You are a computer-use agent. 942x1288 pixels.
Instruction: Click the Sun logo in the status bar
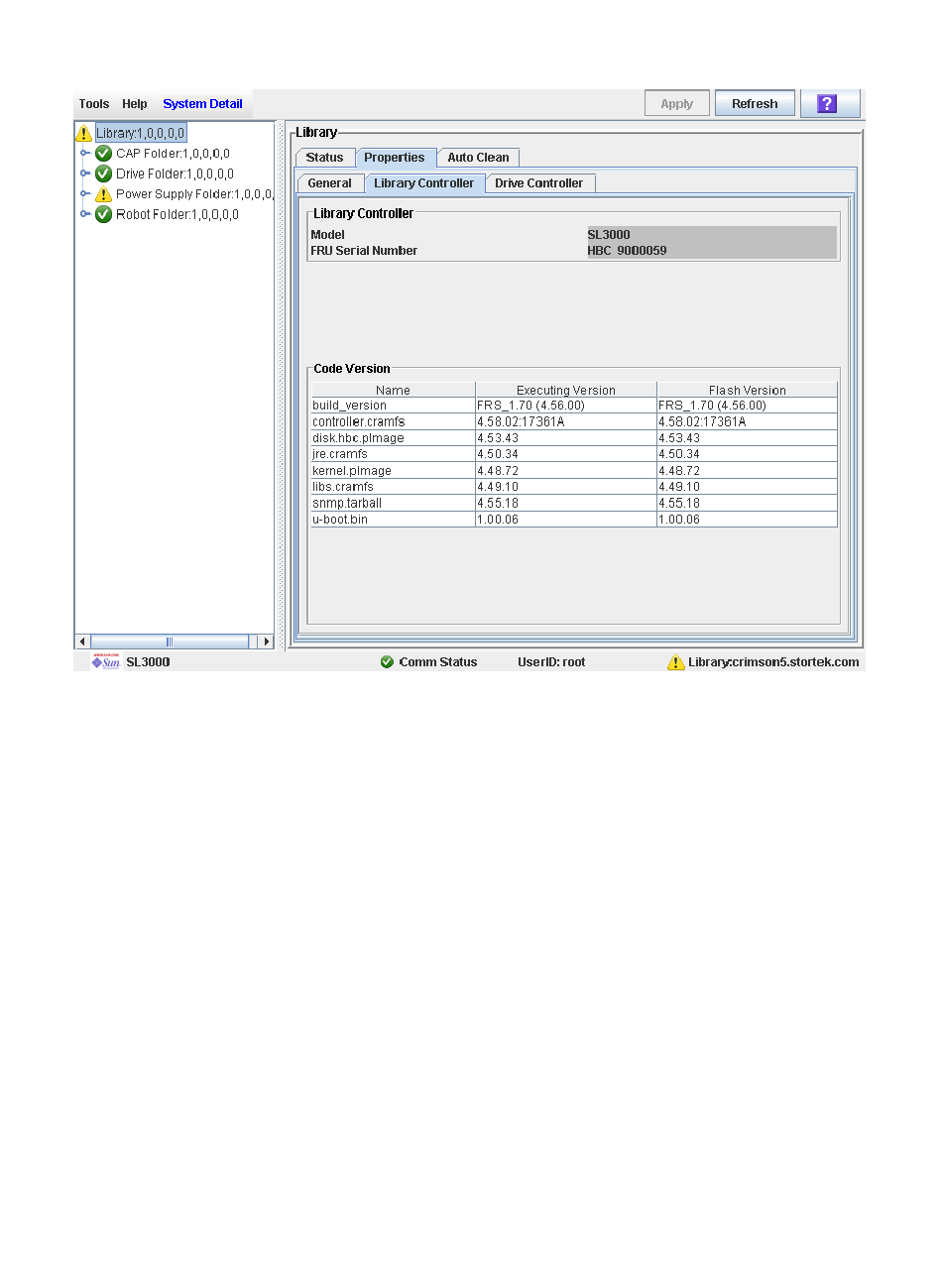click(x=105, y=661)
